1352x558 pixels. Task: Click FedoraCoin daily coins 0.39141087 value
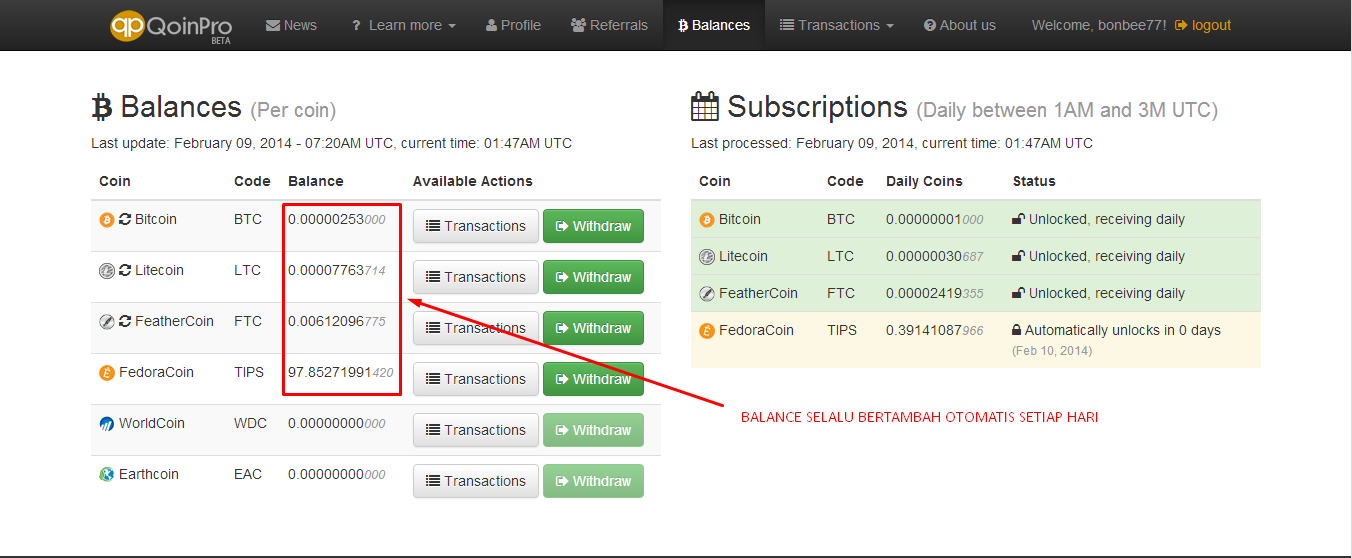(934, 330)
